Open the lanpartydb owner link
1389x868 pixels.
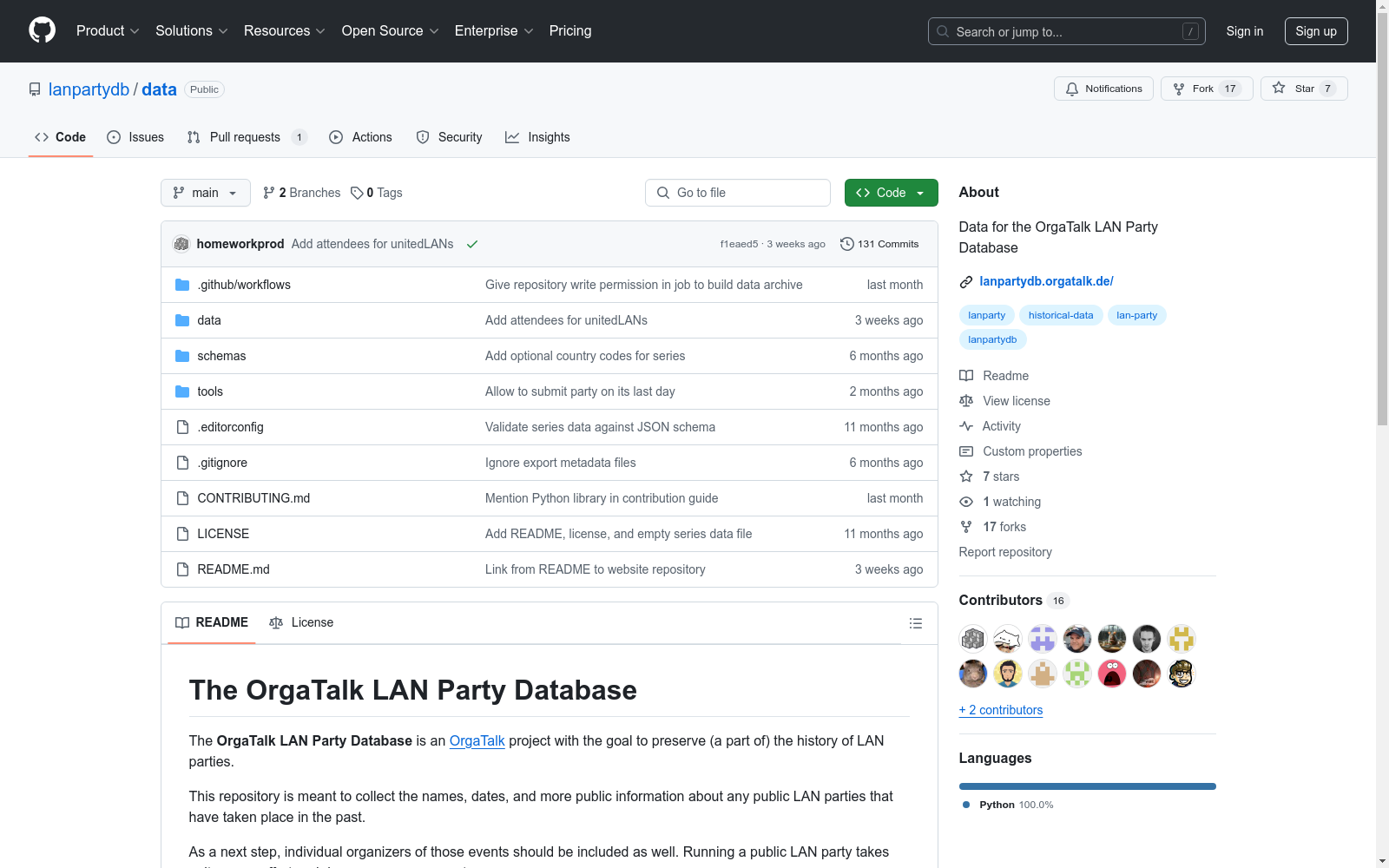pos(89,89)
